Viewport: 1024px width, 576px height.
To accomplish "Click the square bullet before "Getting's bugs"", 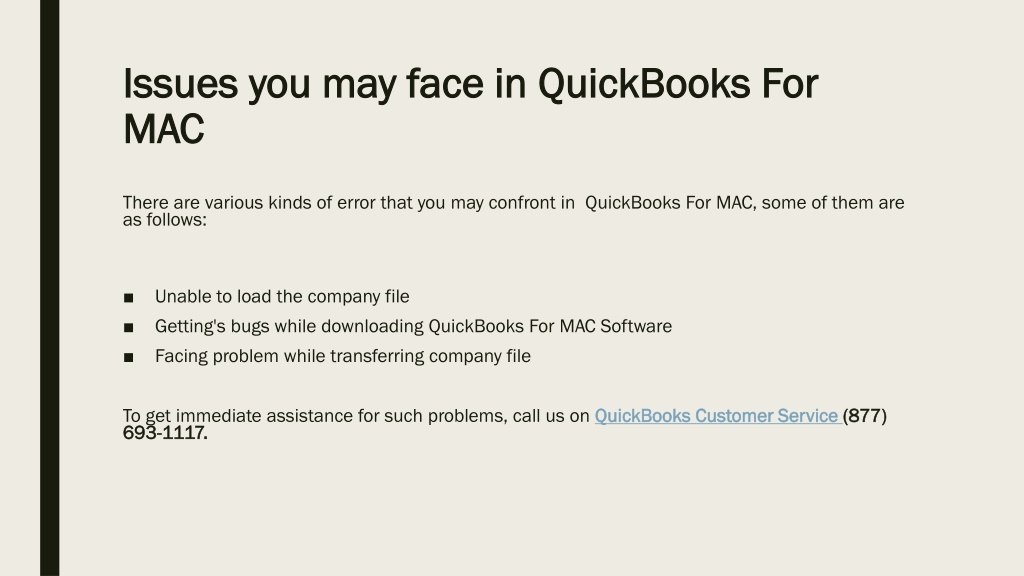I will tap(129, 328).
